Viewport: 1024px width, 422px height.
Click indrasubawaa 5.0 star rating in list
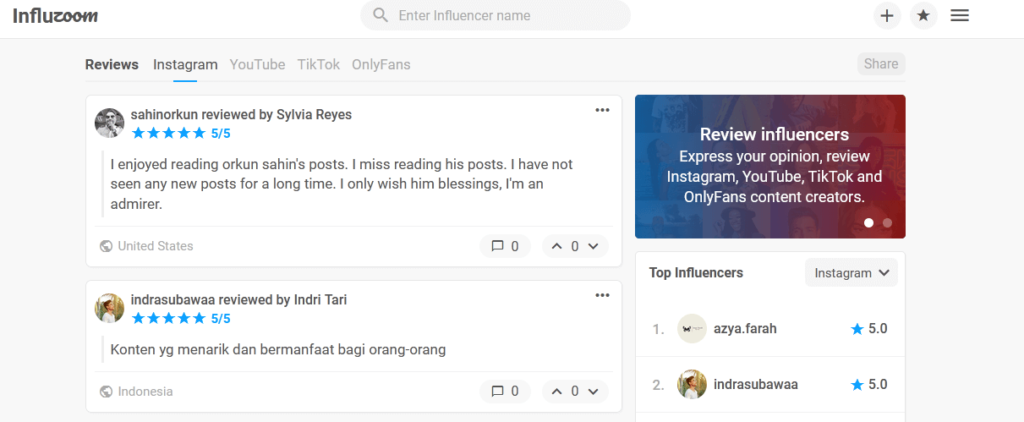coord(869,385)
